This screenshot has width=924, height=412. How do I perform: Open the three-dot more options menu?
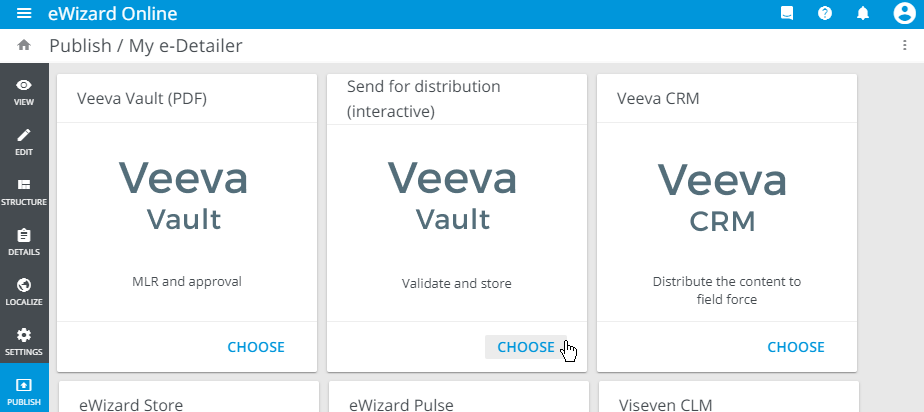[x=905, y=46]
